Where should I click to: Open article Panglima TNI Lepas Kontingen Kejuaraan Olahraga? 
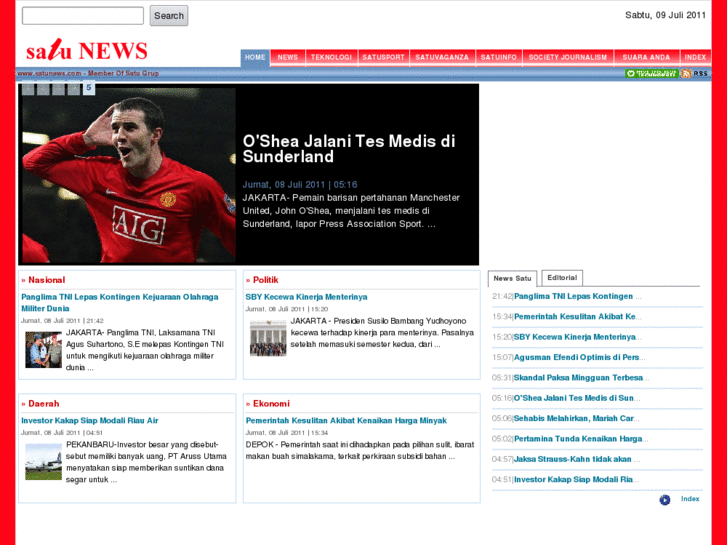(120, 302)
